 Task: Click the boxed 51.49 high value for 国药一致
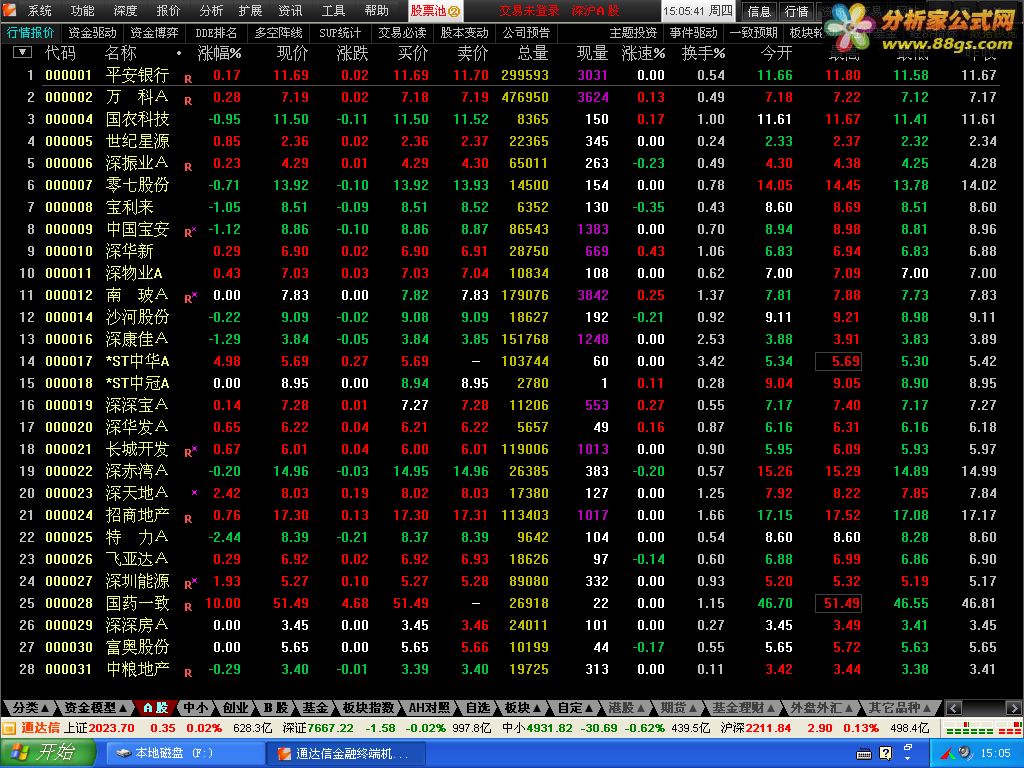coord(839,603)
